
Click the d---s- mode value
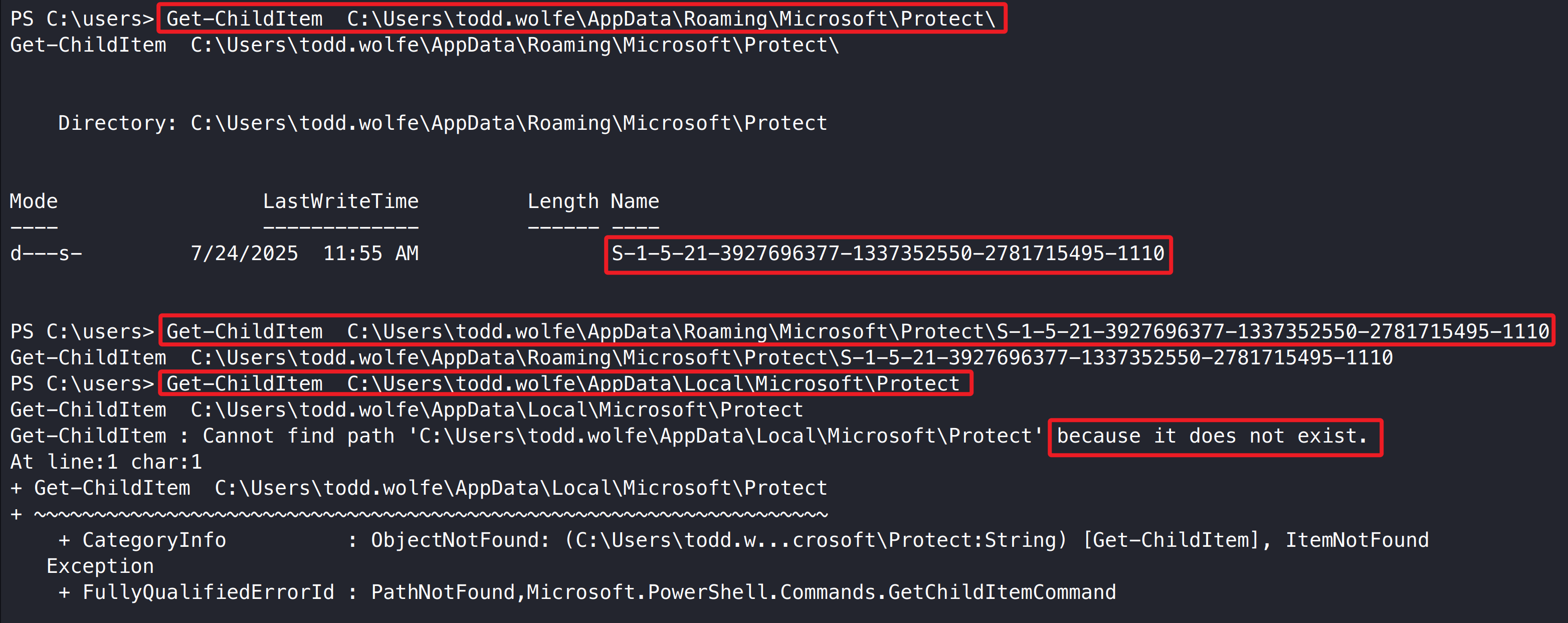click(46, 254)
